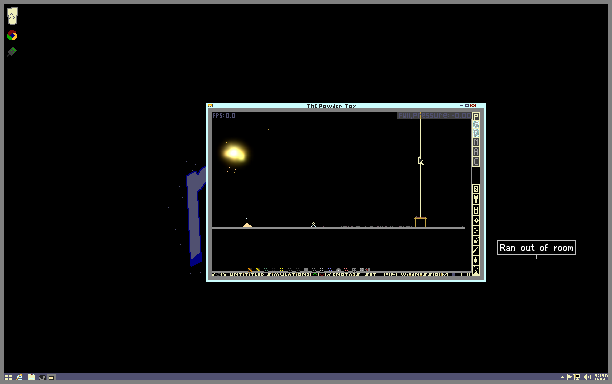Pick the gray square element in the bottom row
Image resolution: width=612 pixels, height=384 pixels.
click(306, 270)
